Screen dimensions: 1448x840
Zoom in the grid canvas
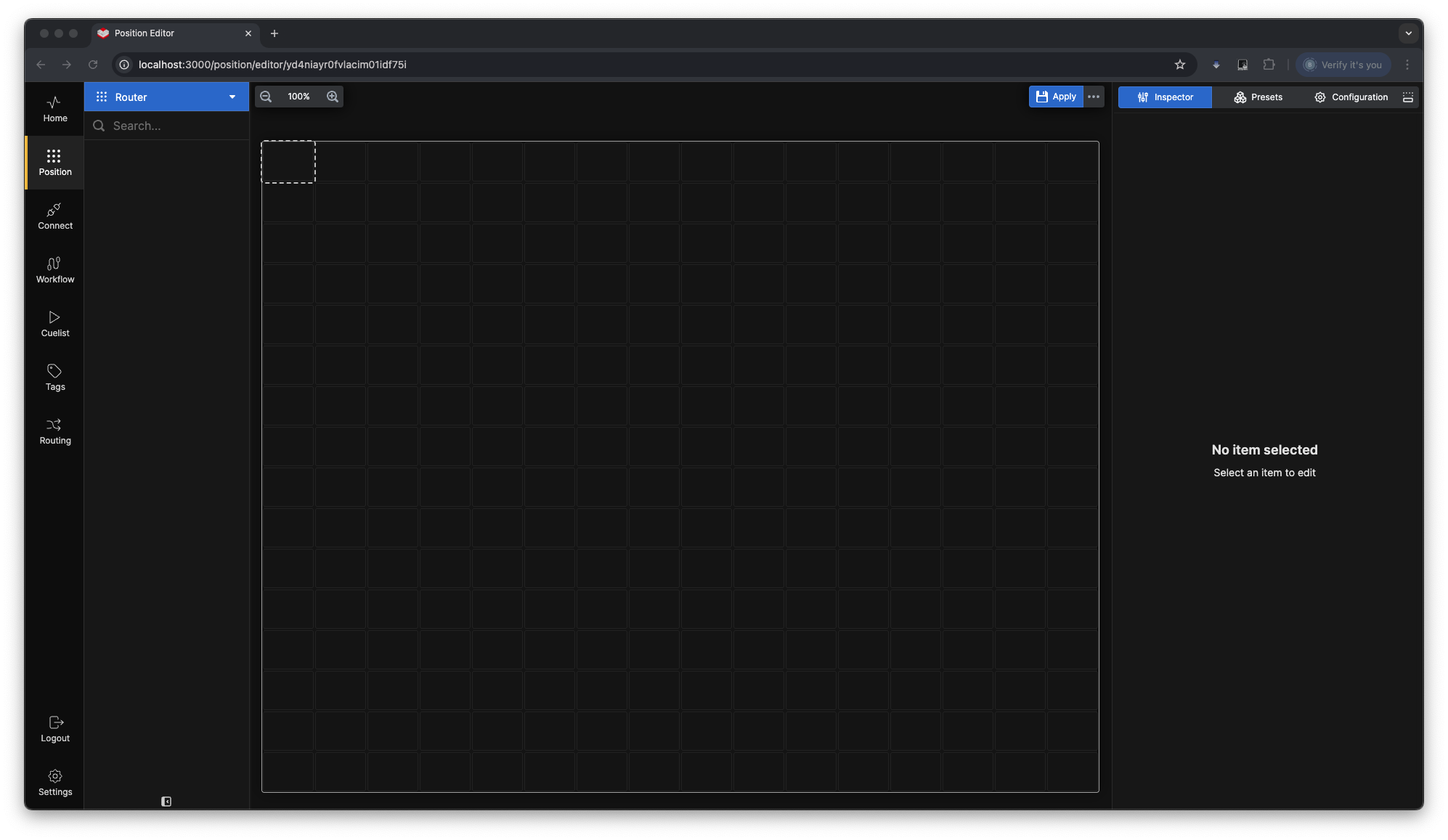[333, 97]
